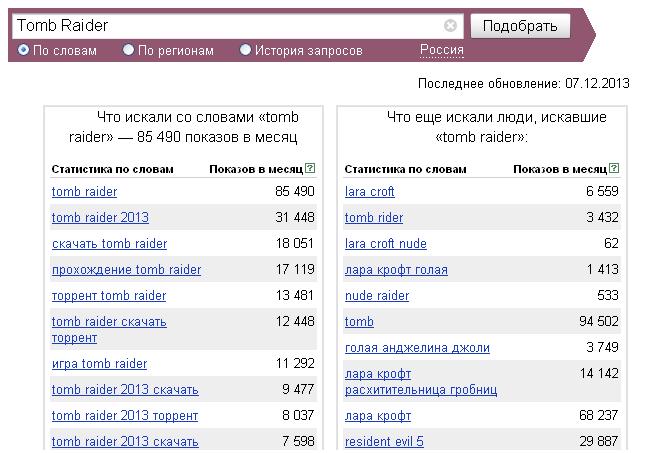Open the lara croft link
The width and height of the screenshot is (645, 453).
pos(369,192)
